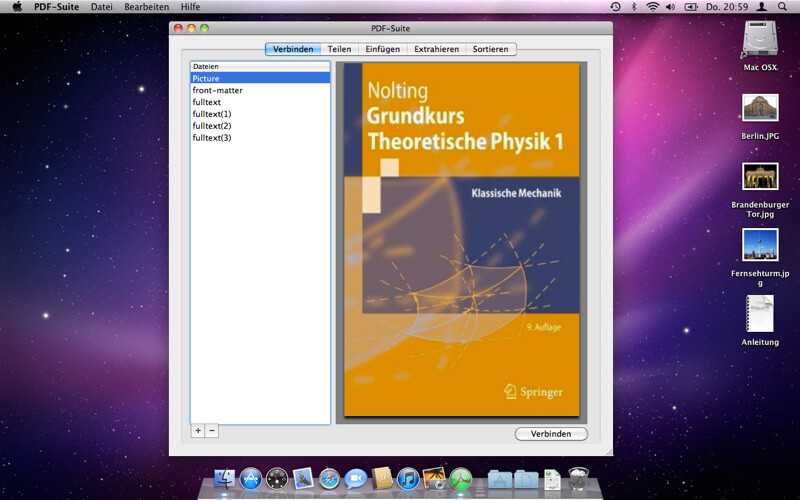
Task: Click the book cover PDF preview
Action: tap(462, 240)
